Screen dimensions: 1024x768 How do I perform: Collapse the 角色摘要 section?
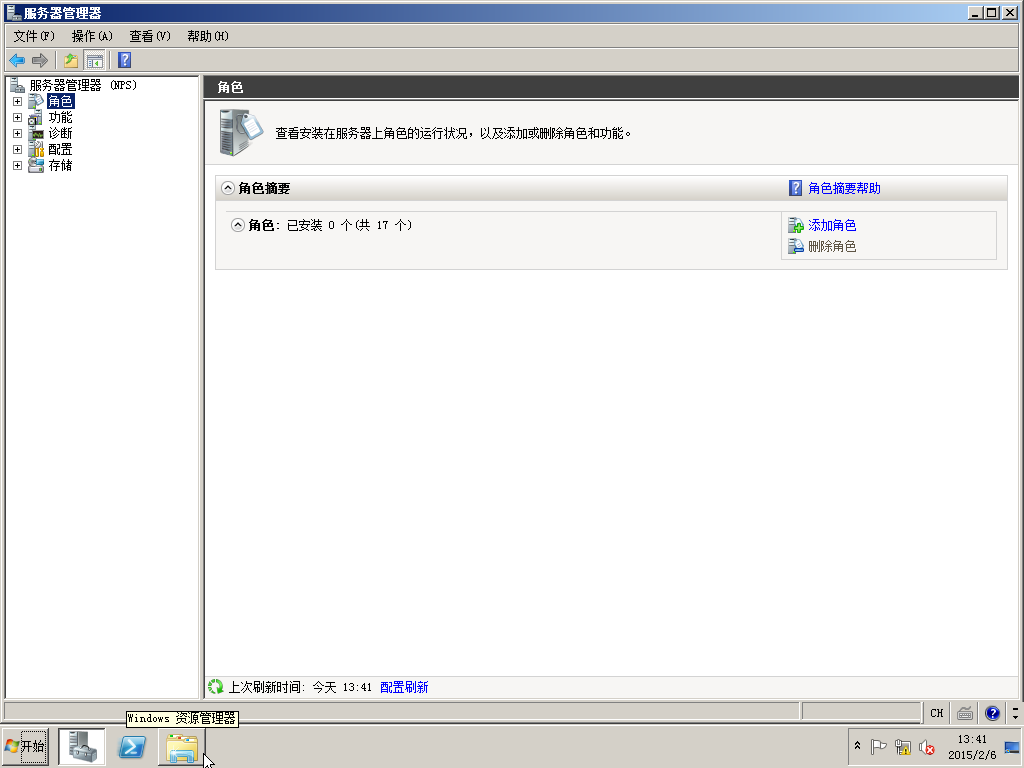point(227,188)
